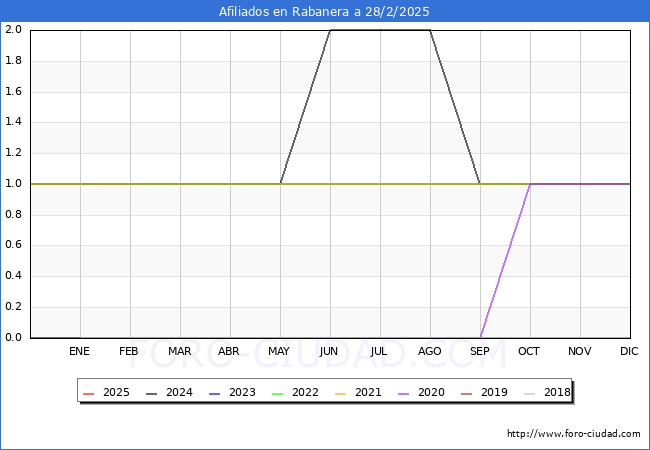Click the dark gray 2024 legend swatch
This screenshot has width=650, height=450.
click(152, 393)
